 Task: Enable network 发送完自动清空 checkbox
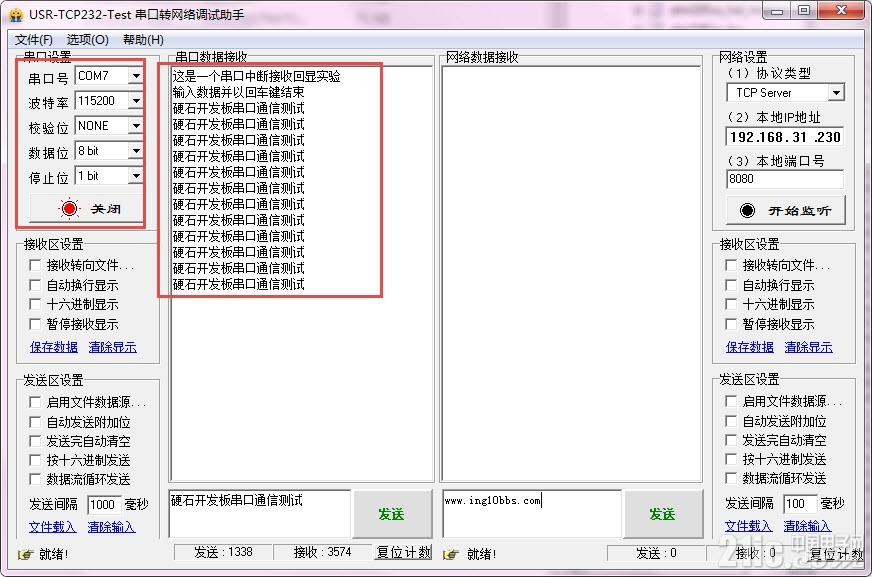tap(731, 440)
